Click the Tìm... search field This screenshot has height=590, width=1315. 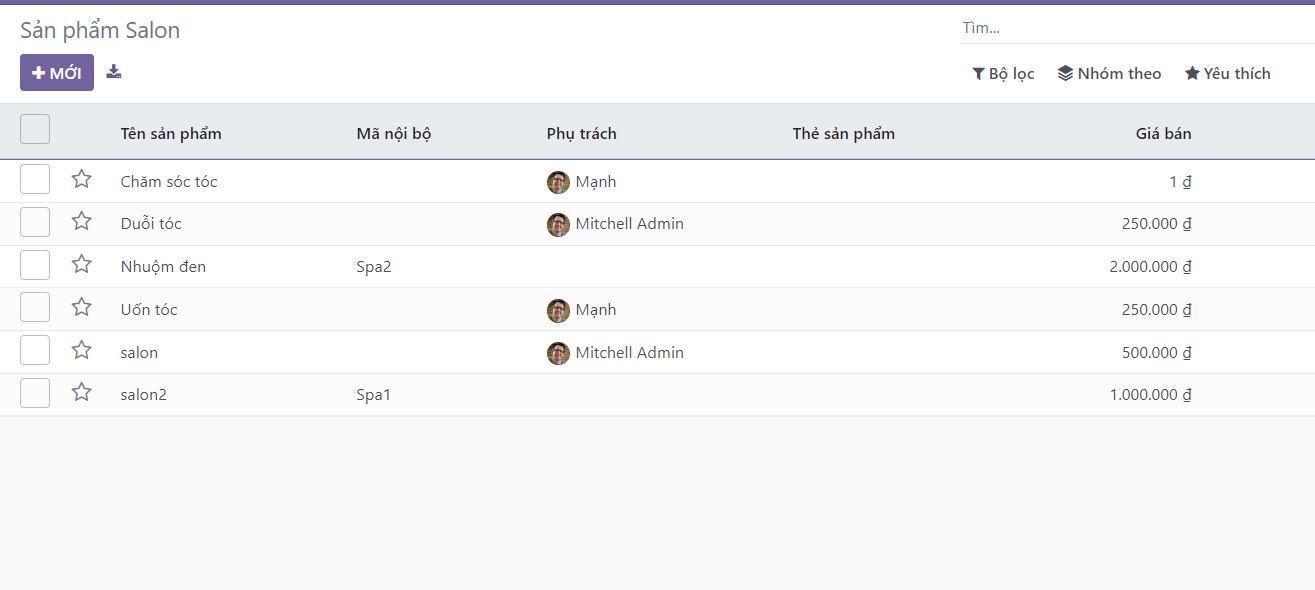coord(1135,28)
